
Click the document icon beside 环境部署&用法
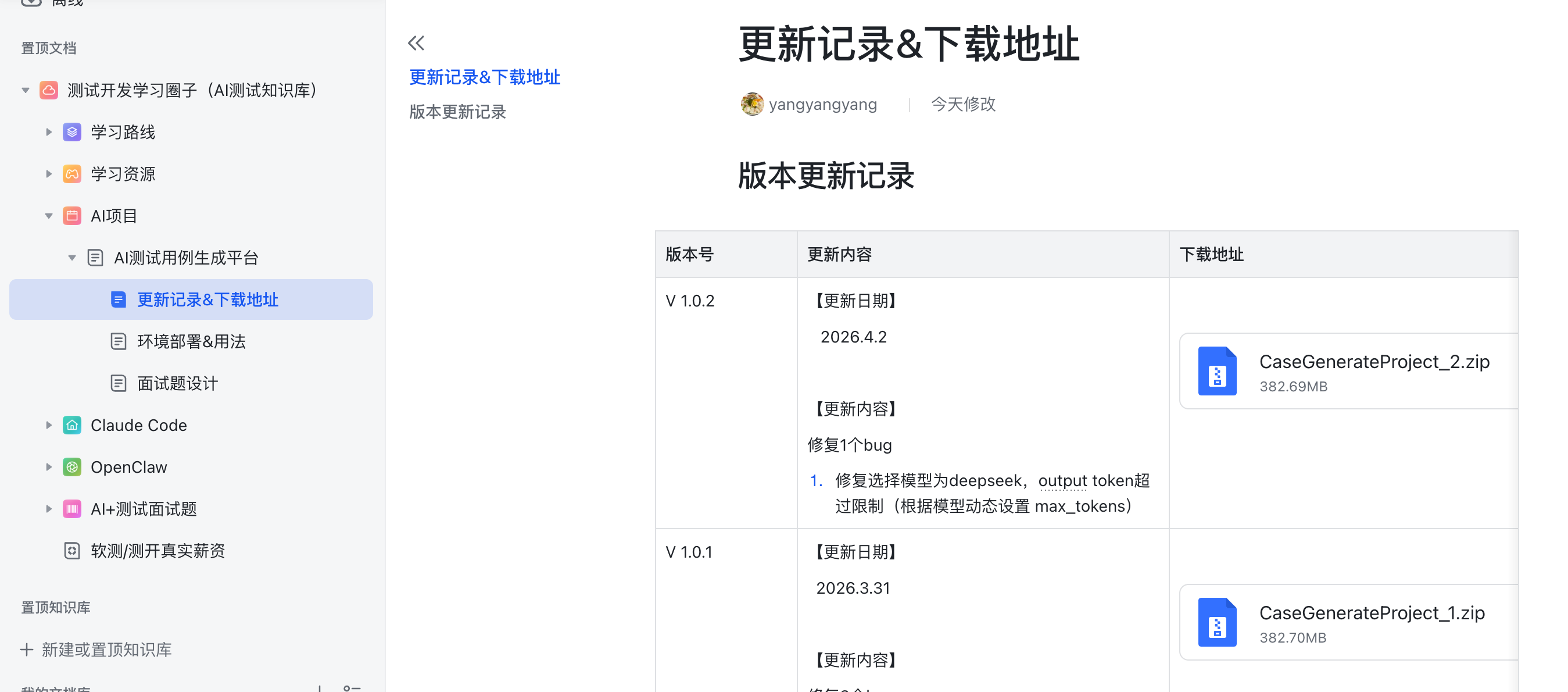(x=118, y=341)
